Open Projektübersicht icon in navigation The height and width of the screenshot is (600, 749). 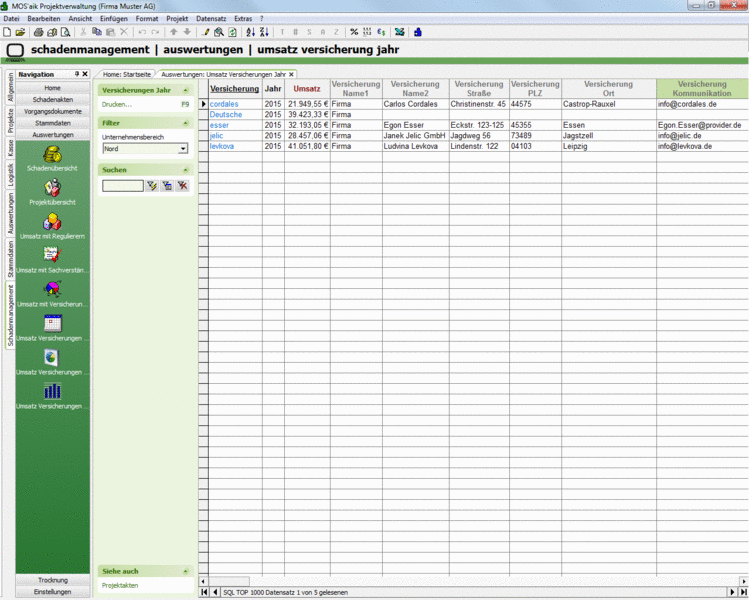pos(52,188)
